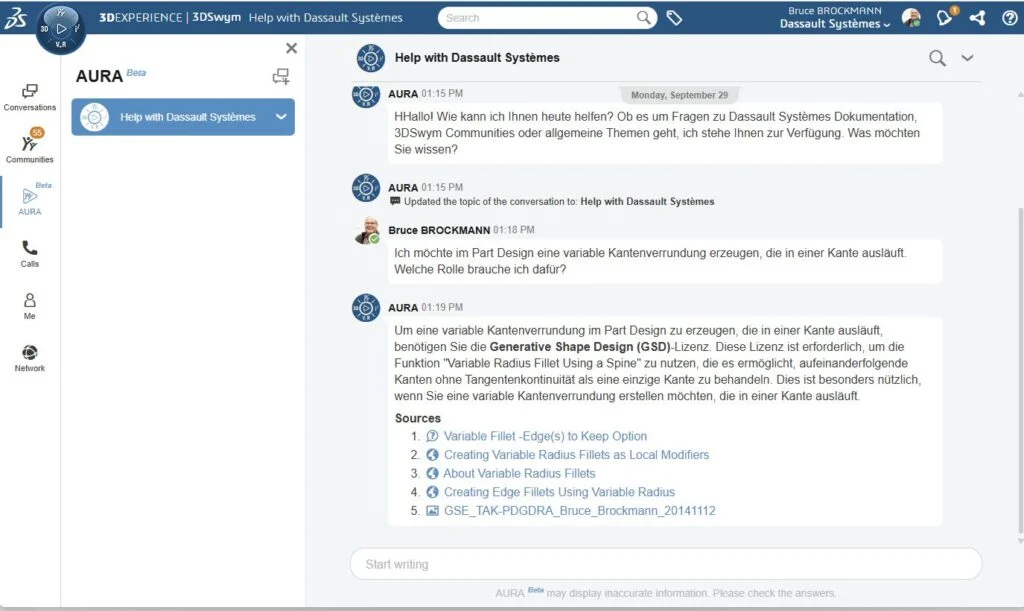
Task: Open Bruce Brockmann profile avatar in header
Action: click(911, 18)
